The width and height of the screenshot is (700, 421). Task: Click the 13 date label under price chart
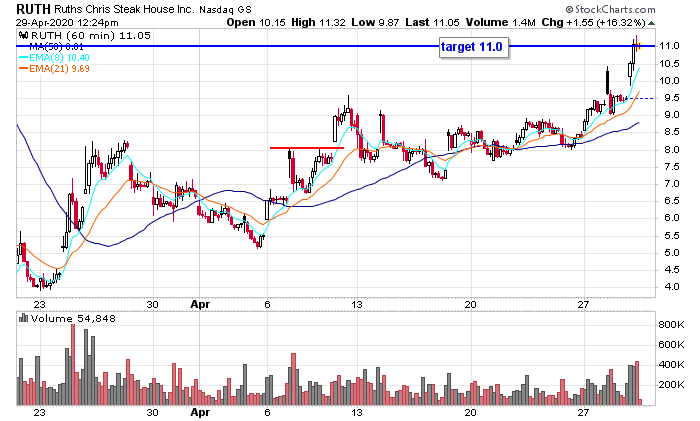point(356,304)
